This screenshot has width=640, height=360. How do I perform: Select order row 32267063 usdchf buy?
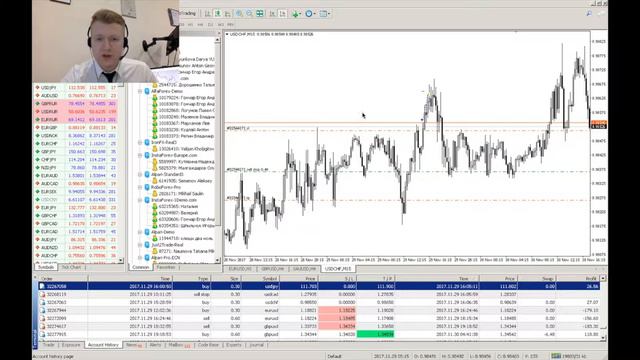point(319,302)
